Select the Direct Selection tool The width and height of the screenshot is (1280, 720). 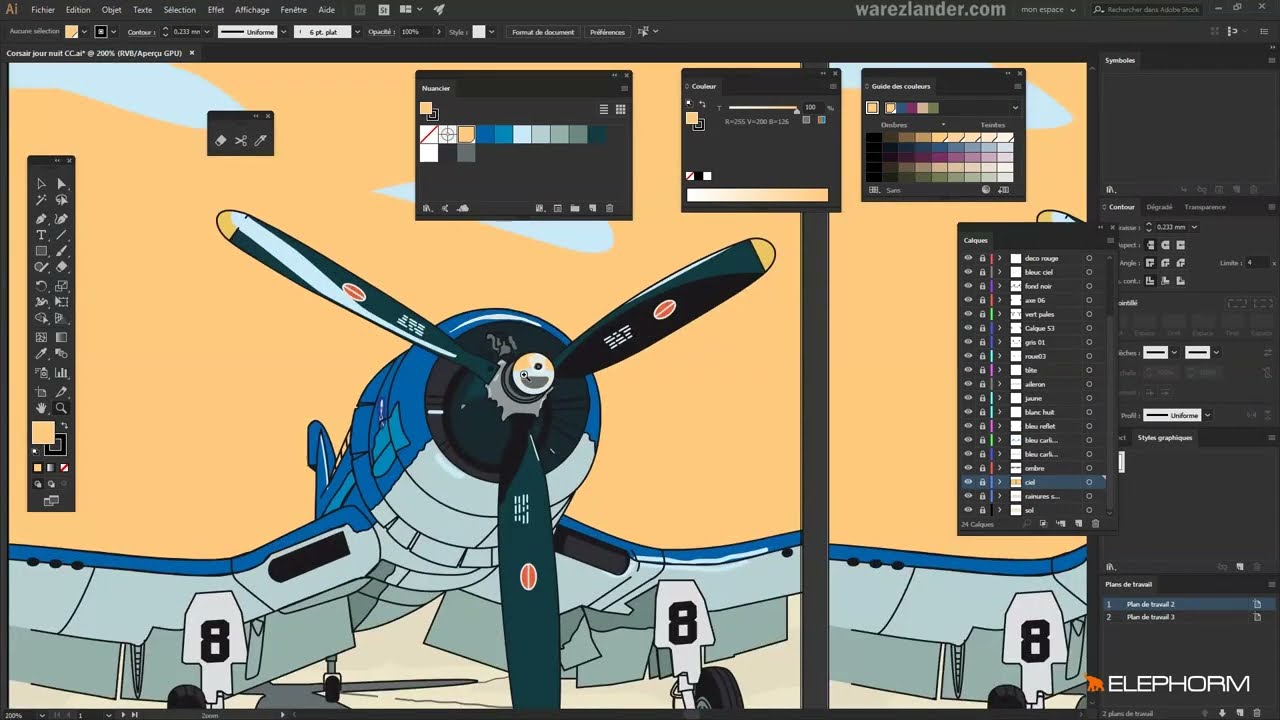pos(61,184)
